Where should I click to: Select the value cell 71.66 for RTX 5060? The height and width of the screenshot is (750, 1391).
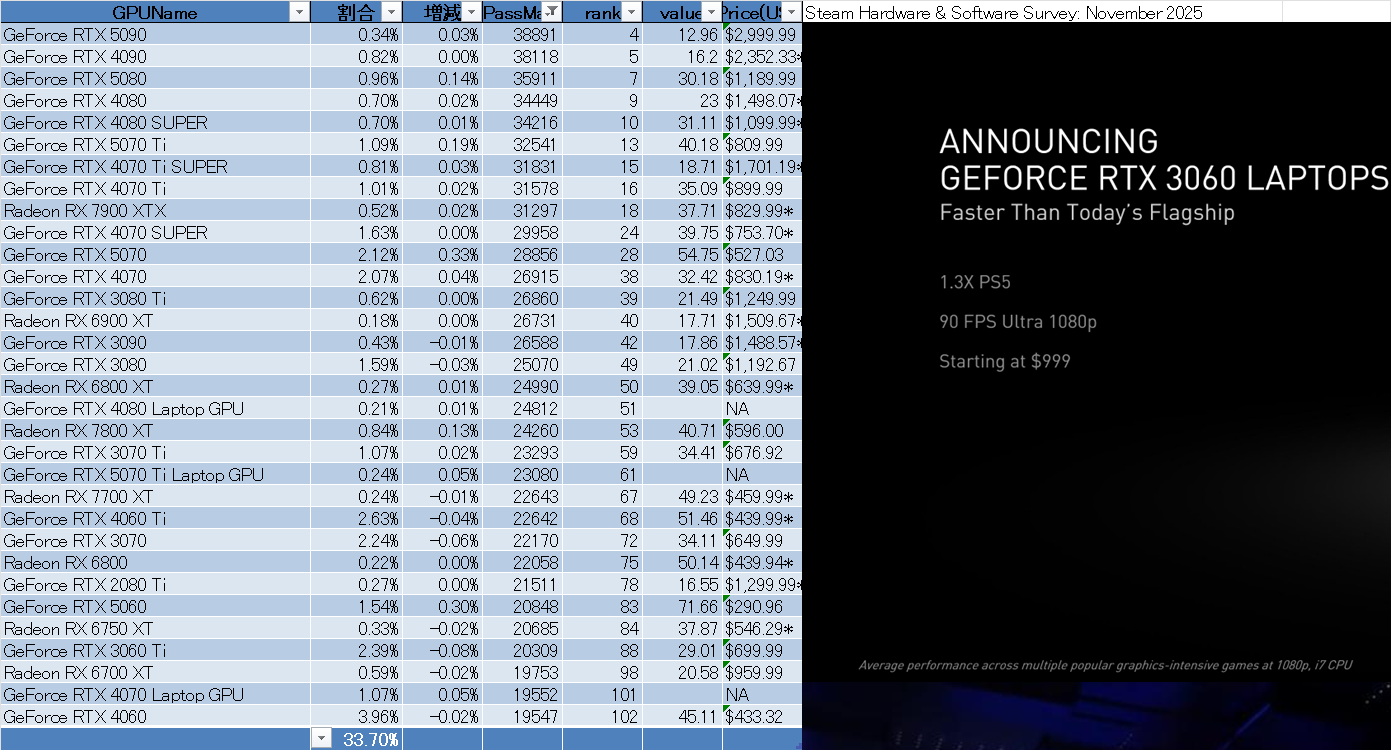682,607
